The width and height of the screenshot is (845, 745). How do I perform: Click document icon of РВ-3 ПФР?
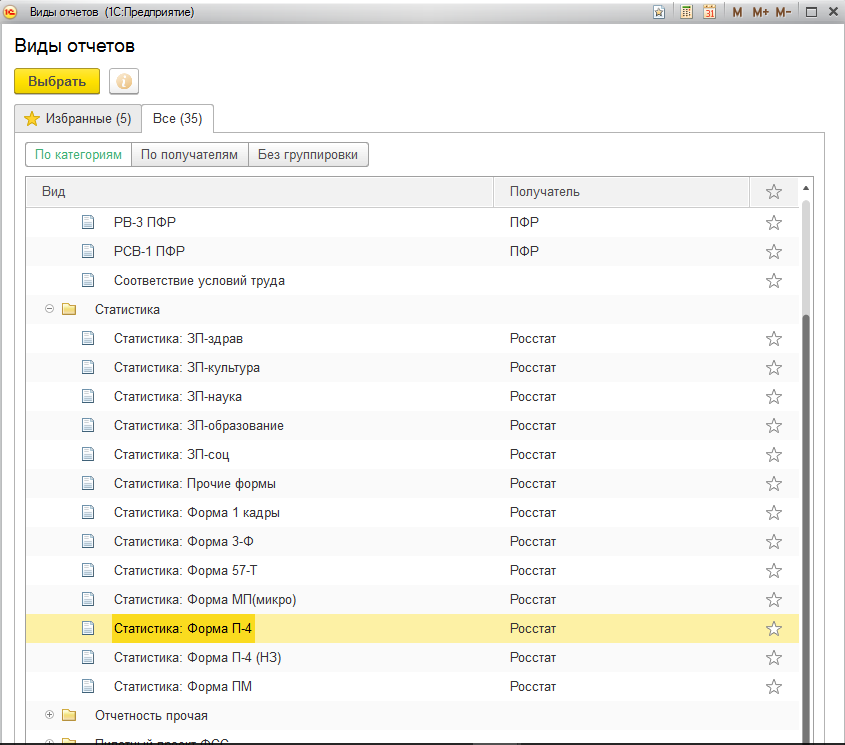(x=88, y=222)
